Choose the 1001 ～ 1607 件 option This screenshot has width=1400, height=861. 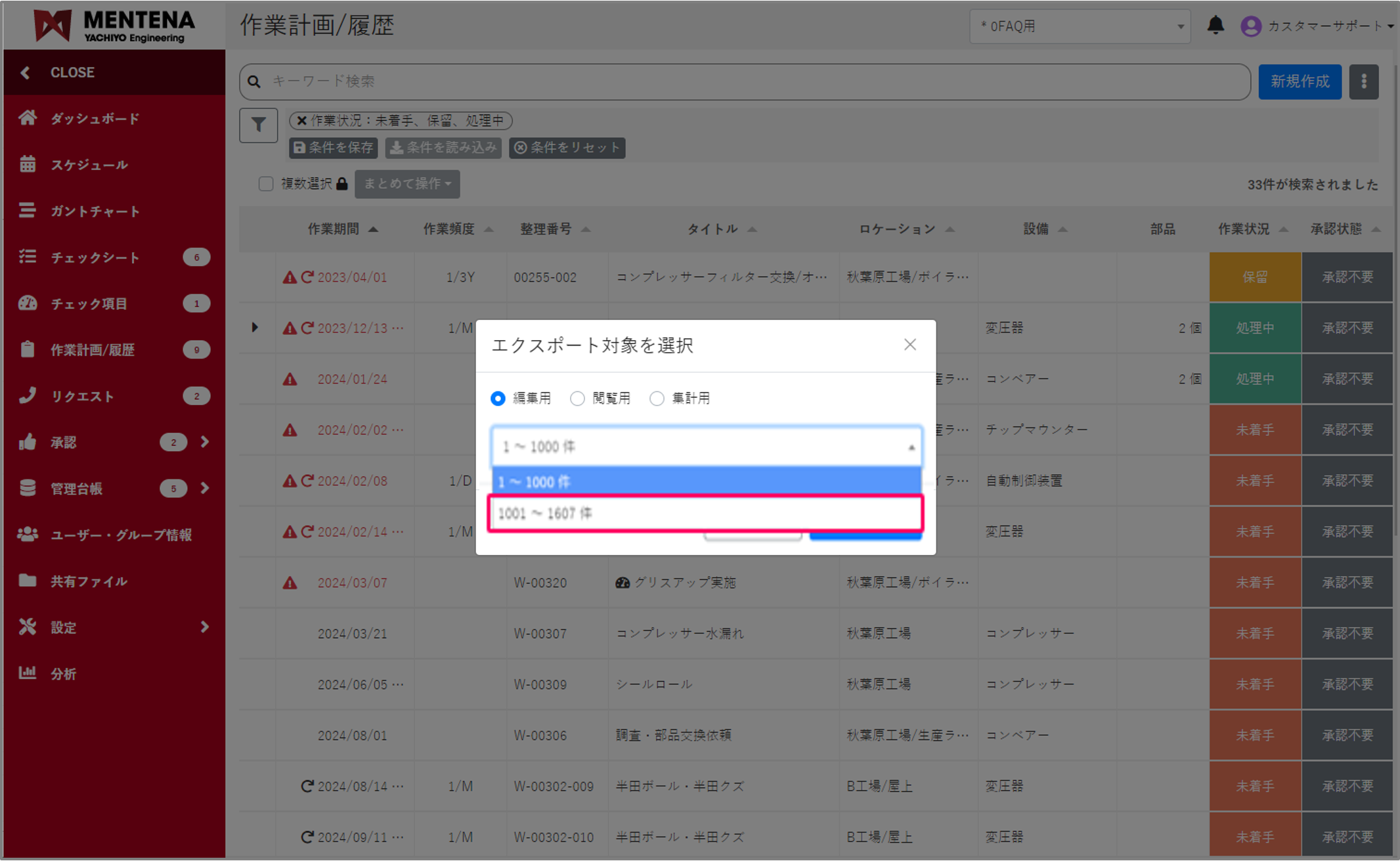[x=705, y=513]
